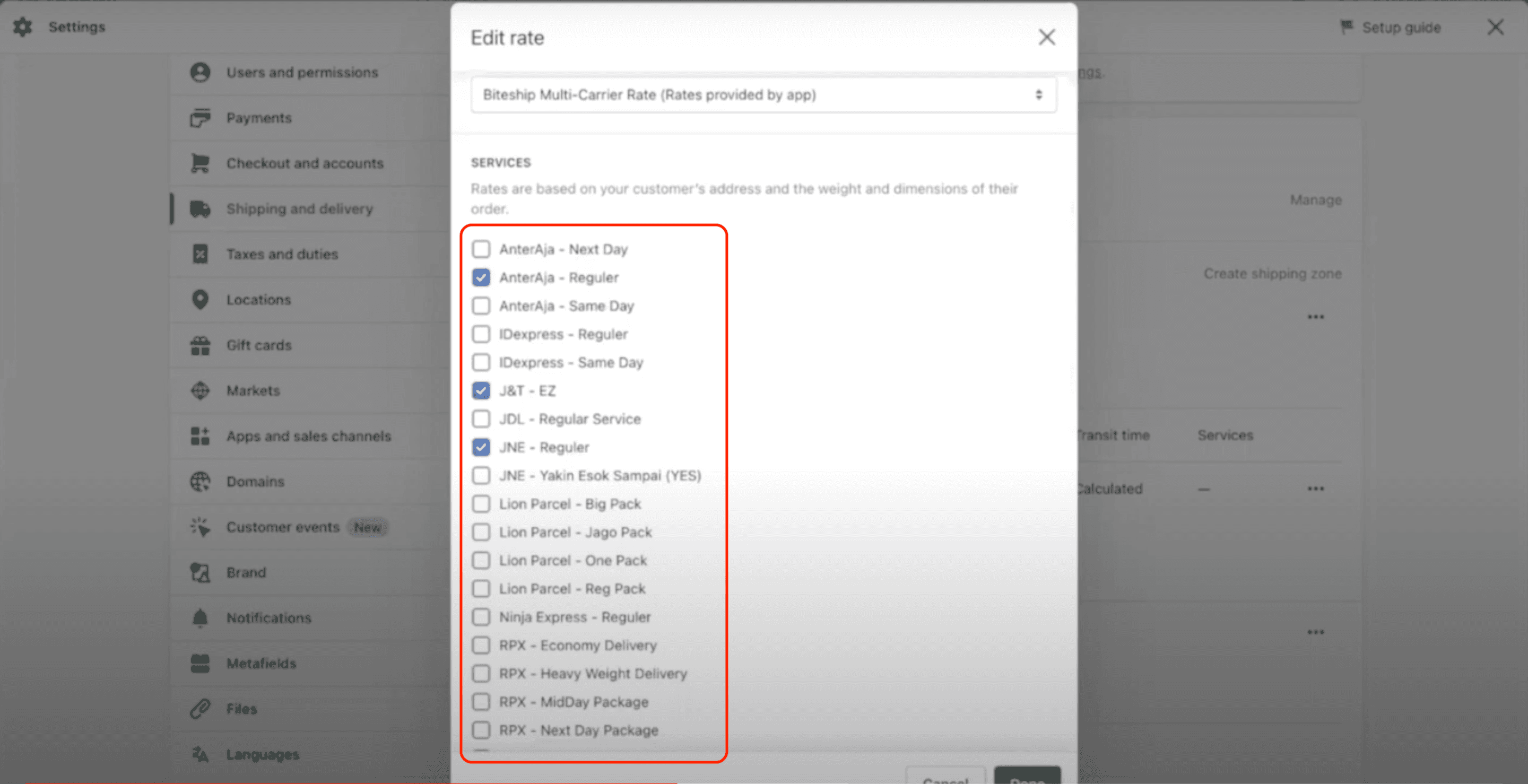This screenshot has height=784, width=1528.
Task: Check RPX - Next Day Package service
Action: [x=481, y=730]
